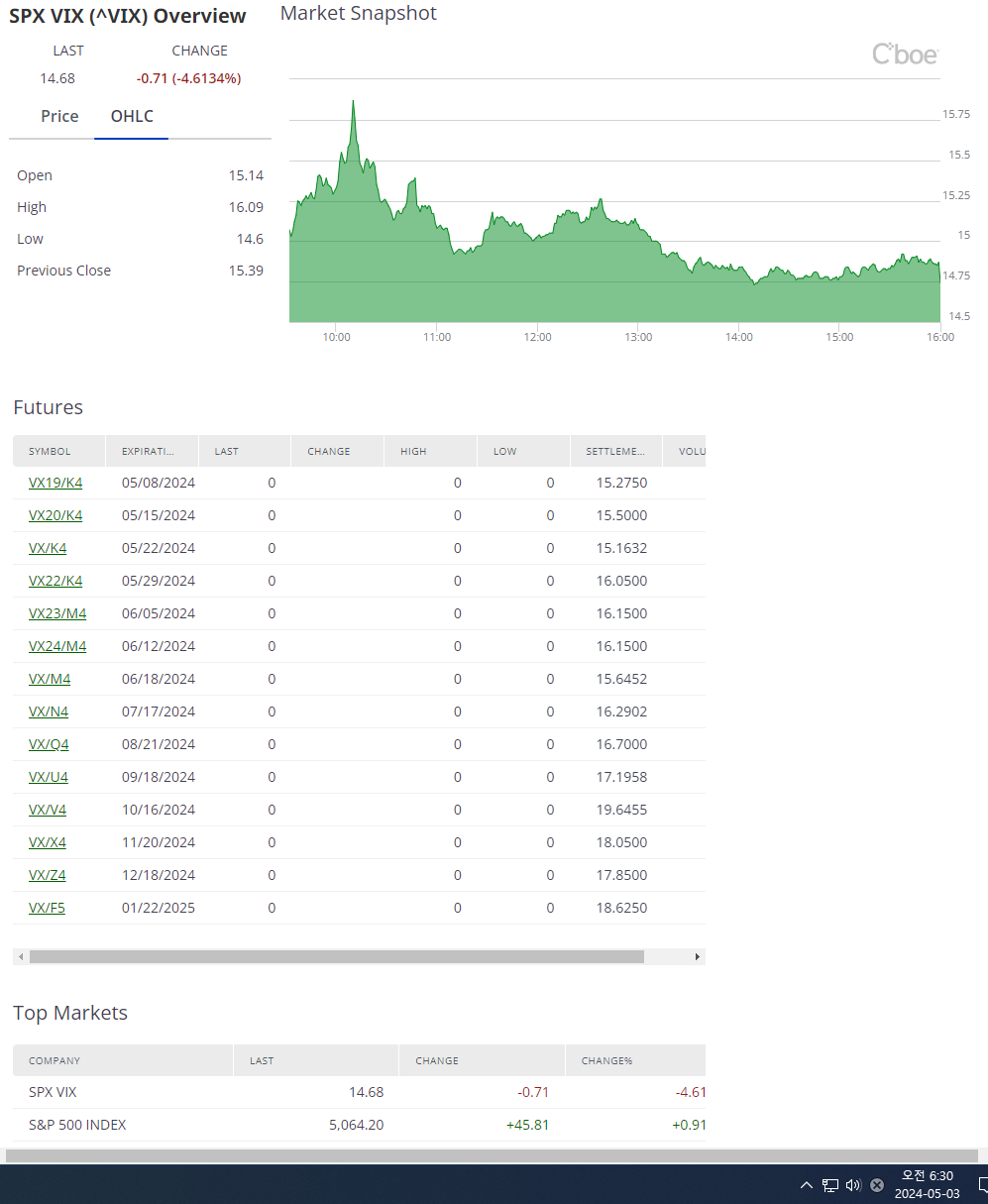988x1204 pixels.
Task: Open the VX20/K4 futures link
Action: tap(55, 515)
